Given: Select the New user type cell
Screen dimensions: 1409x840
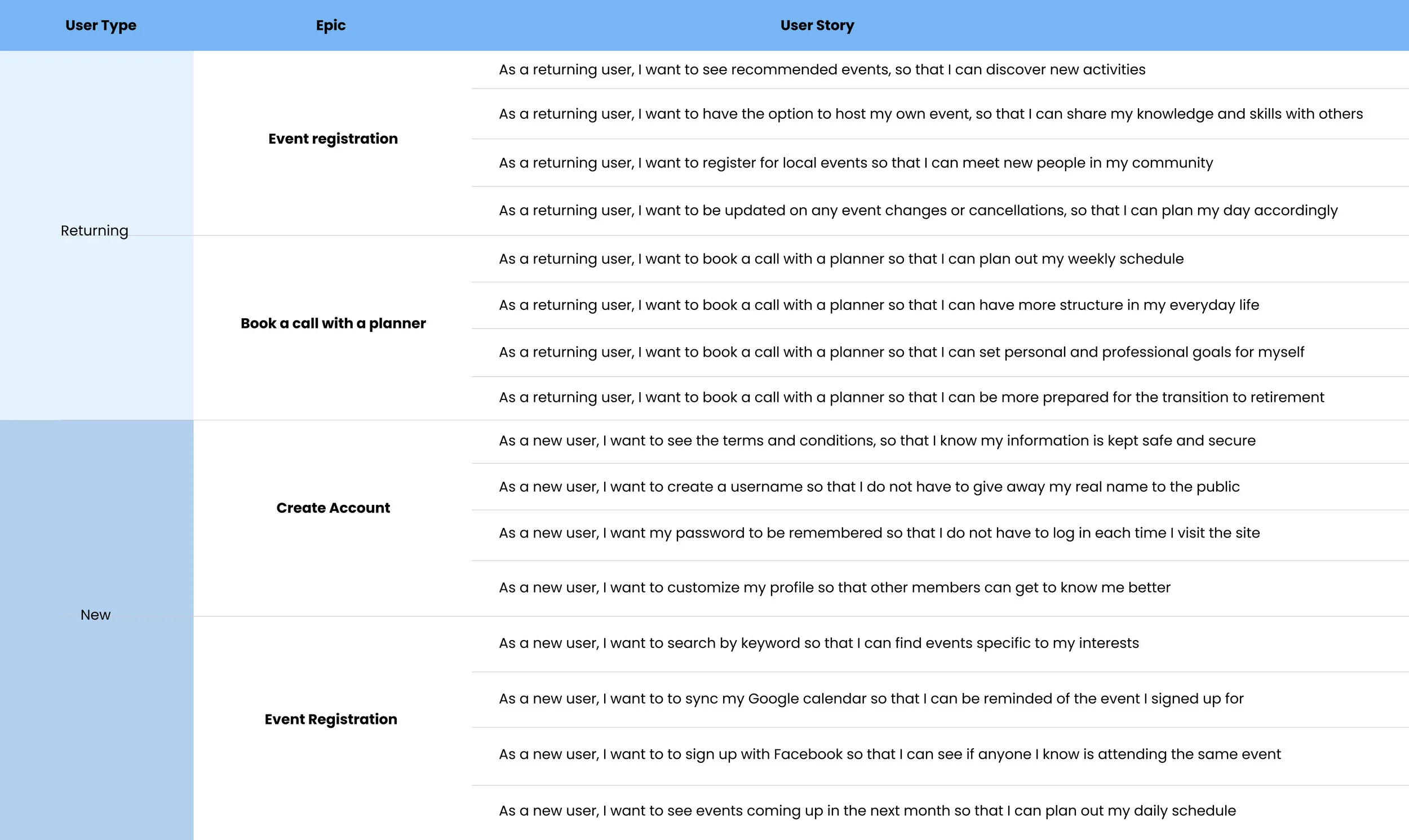Looking at the screenshot, I should tap(94, 615).
